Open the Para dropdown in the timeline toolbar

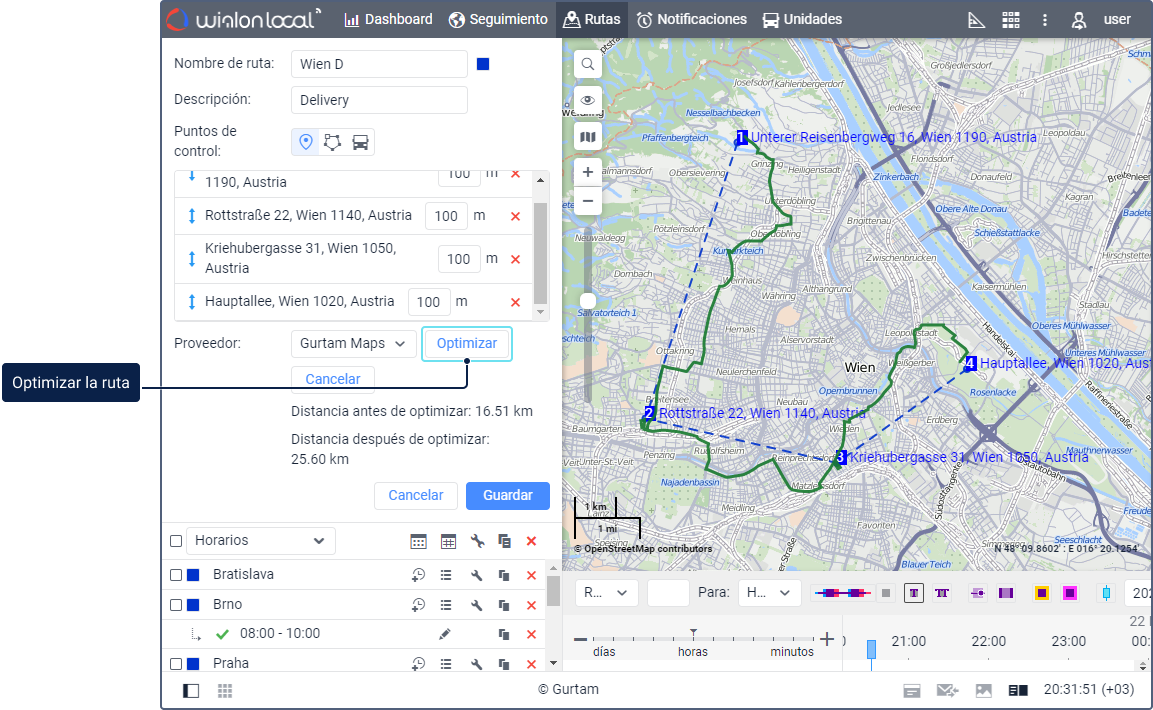[x=769, y=592]
